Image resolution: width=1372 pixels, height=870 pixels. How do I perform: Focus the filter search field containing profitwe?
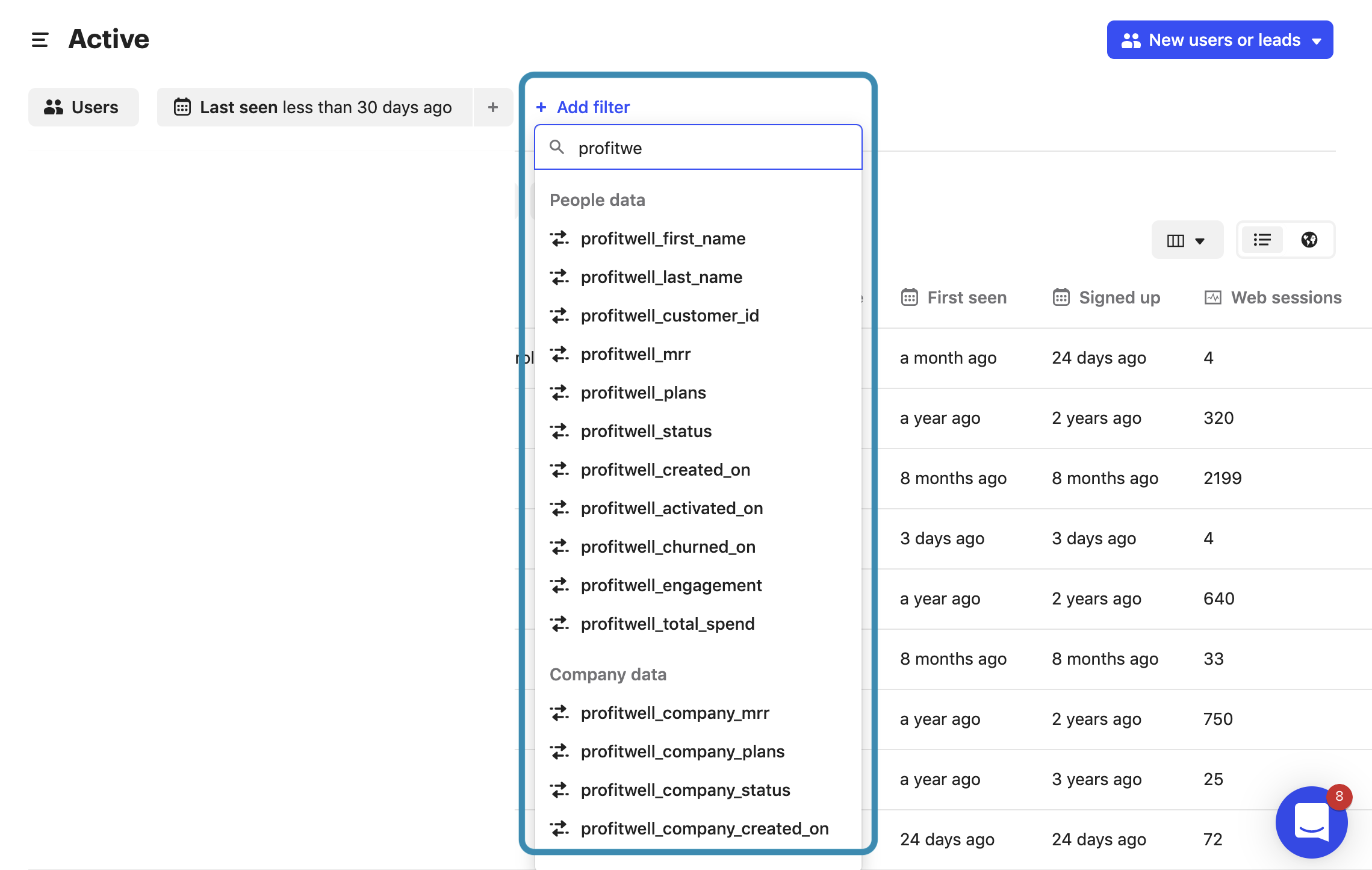click(x=698, y=148)
